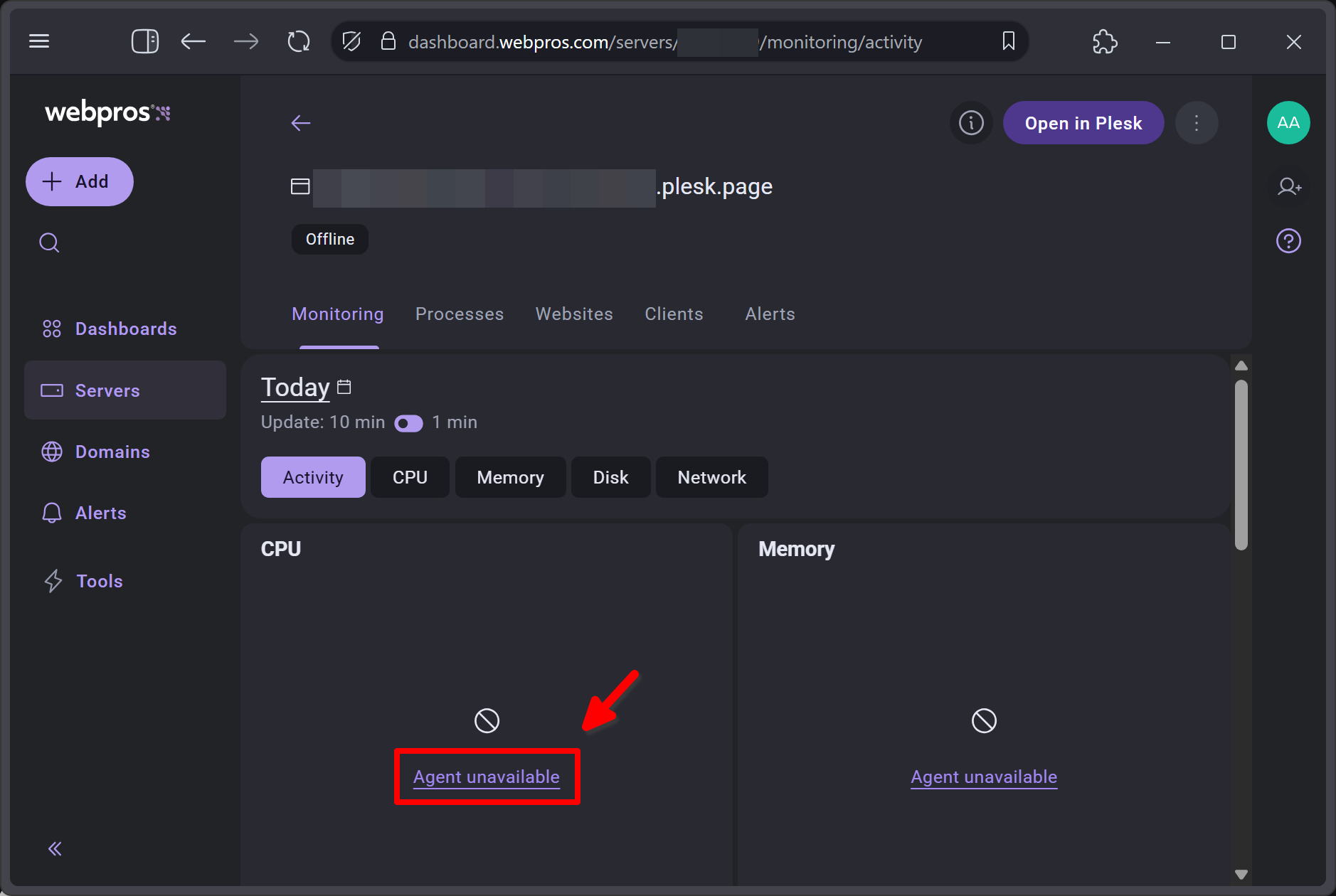Open Dashboards in the sidebar
Screen dimensions: 1336x896
125,329
